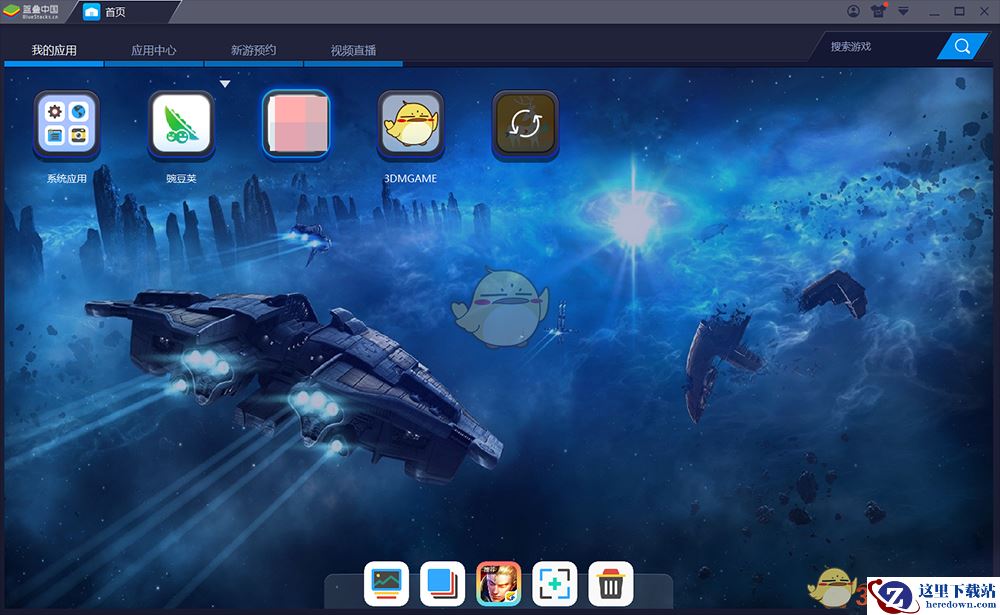Screen dimensions: 1000x615
Task: Focus the 搜索游戏 search field
Action: [x=880, y=46]
